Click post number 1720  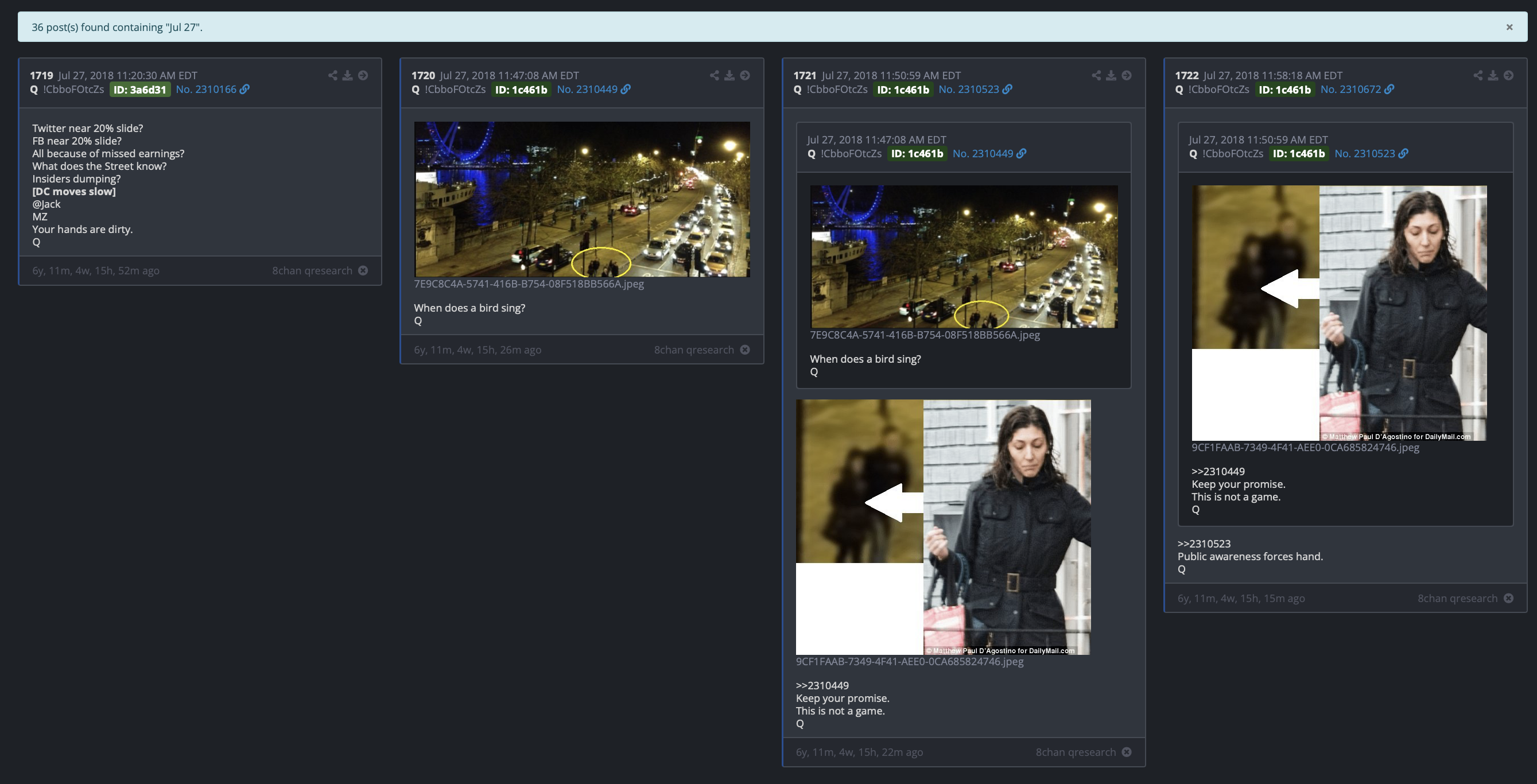[423, 75]
